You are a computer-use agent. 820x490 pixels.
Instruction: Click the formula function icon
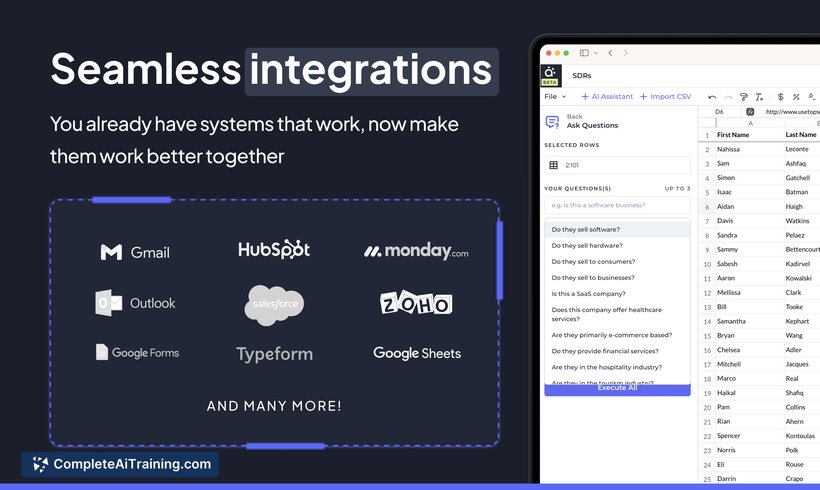click(x=749, y=111)
